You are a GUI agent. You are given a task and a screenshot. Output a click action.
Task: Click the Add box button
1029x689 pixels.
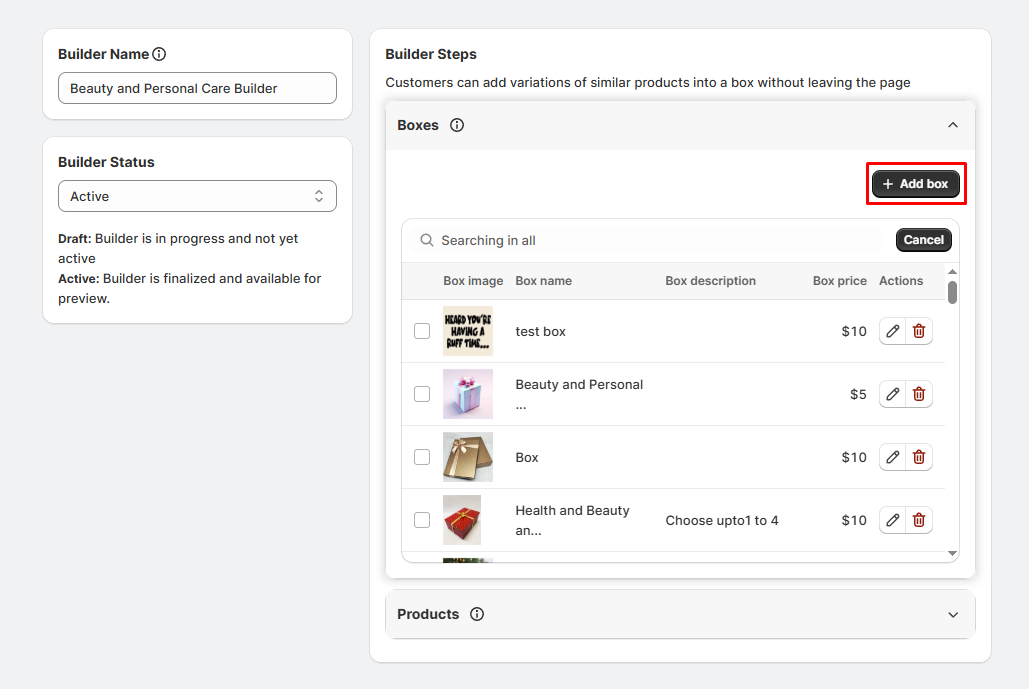point(916,184)
